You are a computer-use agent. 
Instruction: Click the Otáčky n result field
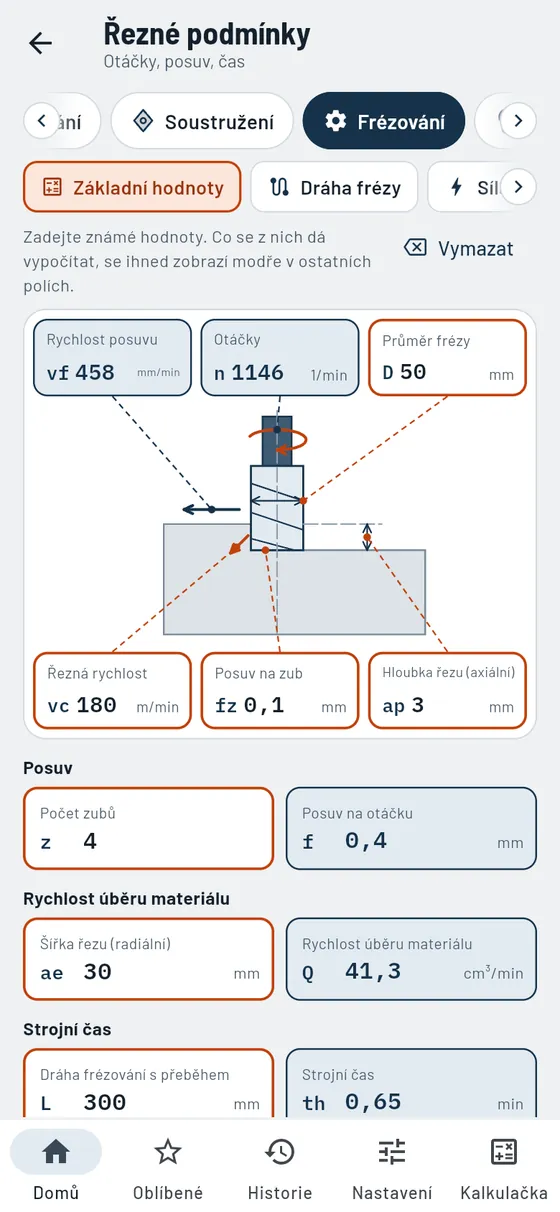tap(279, 359)
